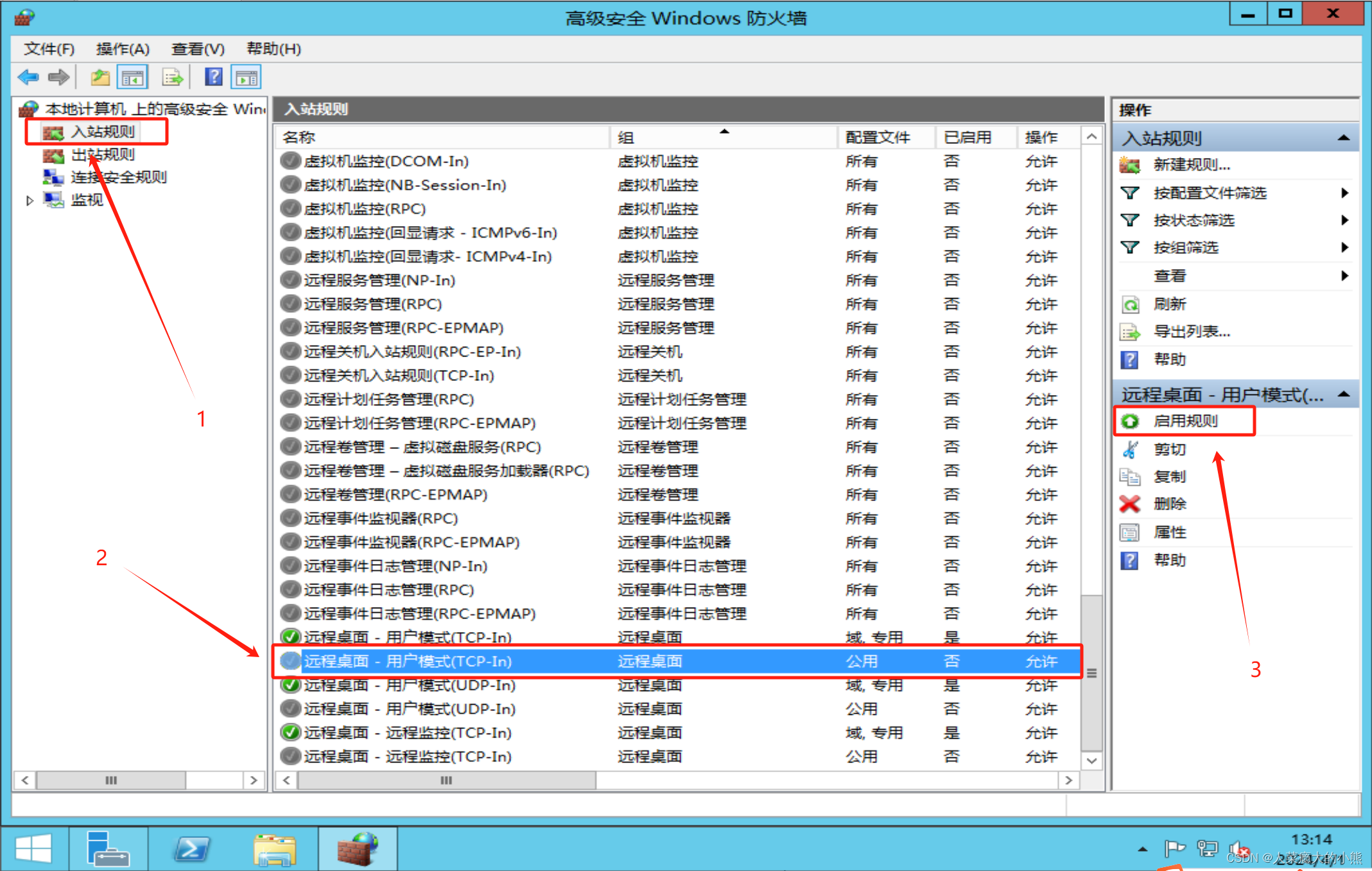Open the 帮助(H) menu

tap(274, 49)
